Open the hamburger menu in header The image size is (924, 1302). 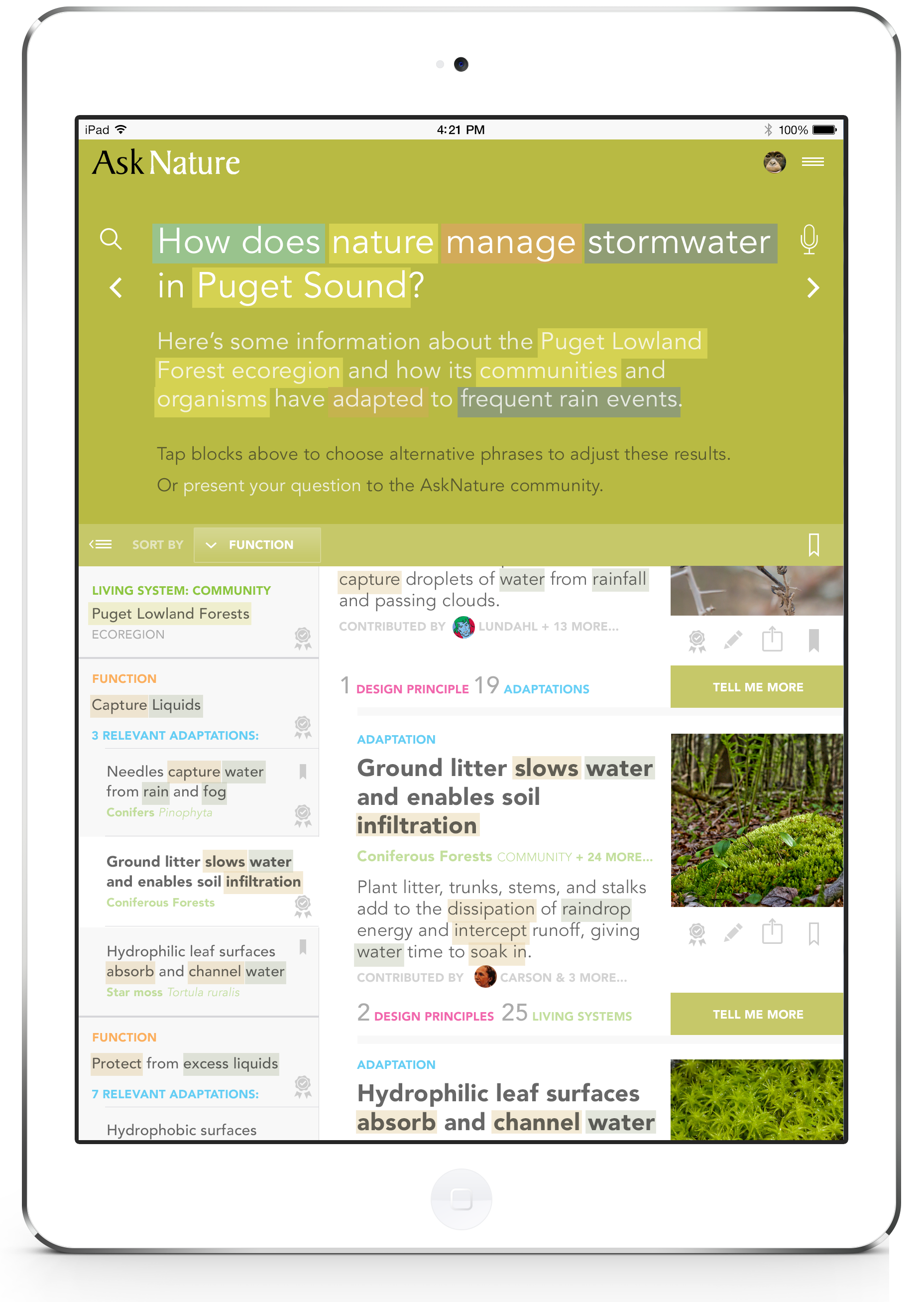click(812, 162)
